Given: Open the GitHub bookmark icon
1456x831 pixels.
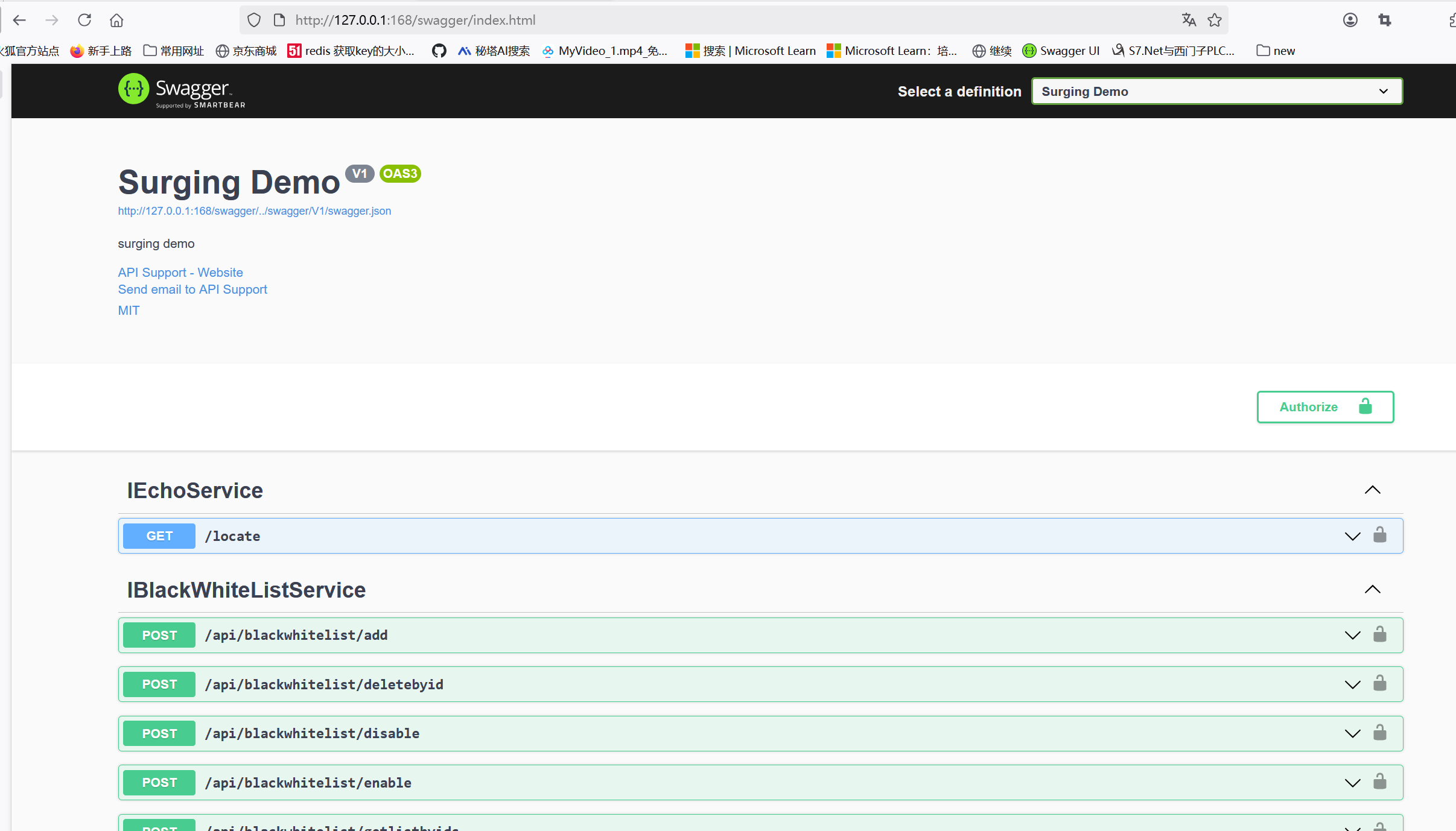Looking at the screenshot, I should coord(439,51).
